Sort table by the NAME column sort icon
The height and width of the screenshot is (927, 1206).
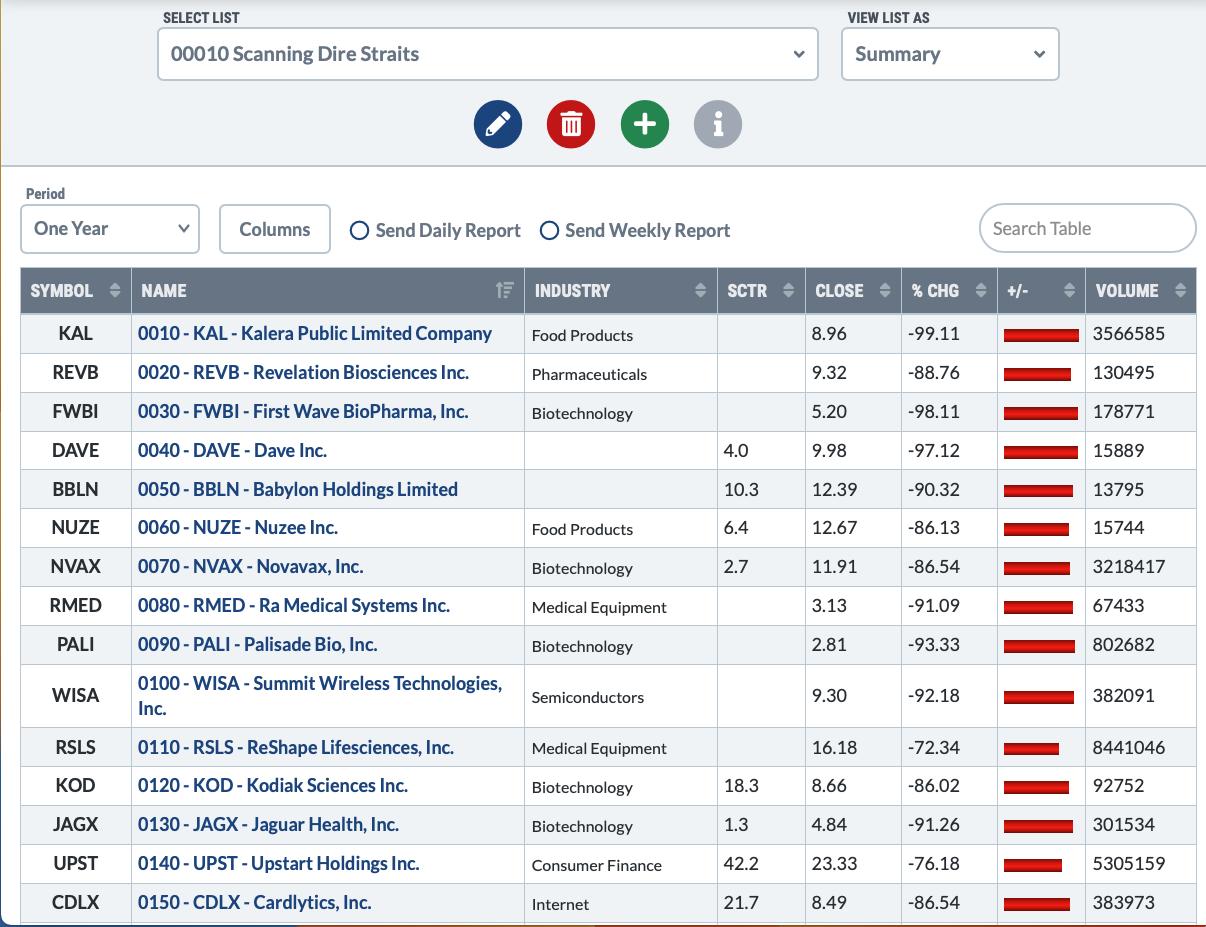(x=505, y=291)
